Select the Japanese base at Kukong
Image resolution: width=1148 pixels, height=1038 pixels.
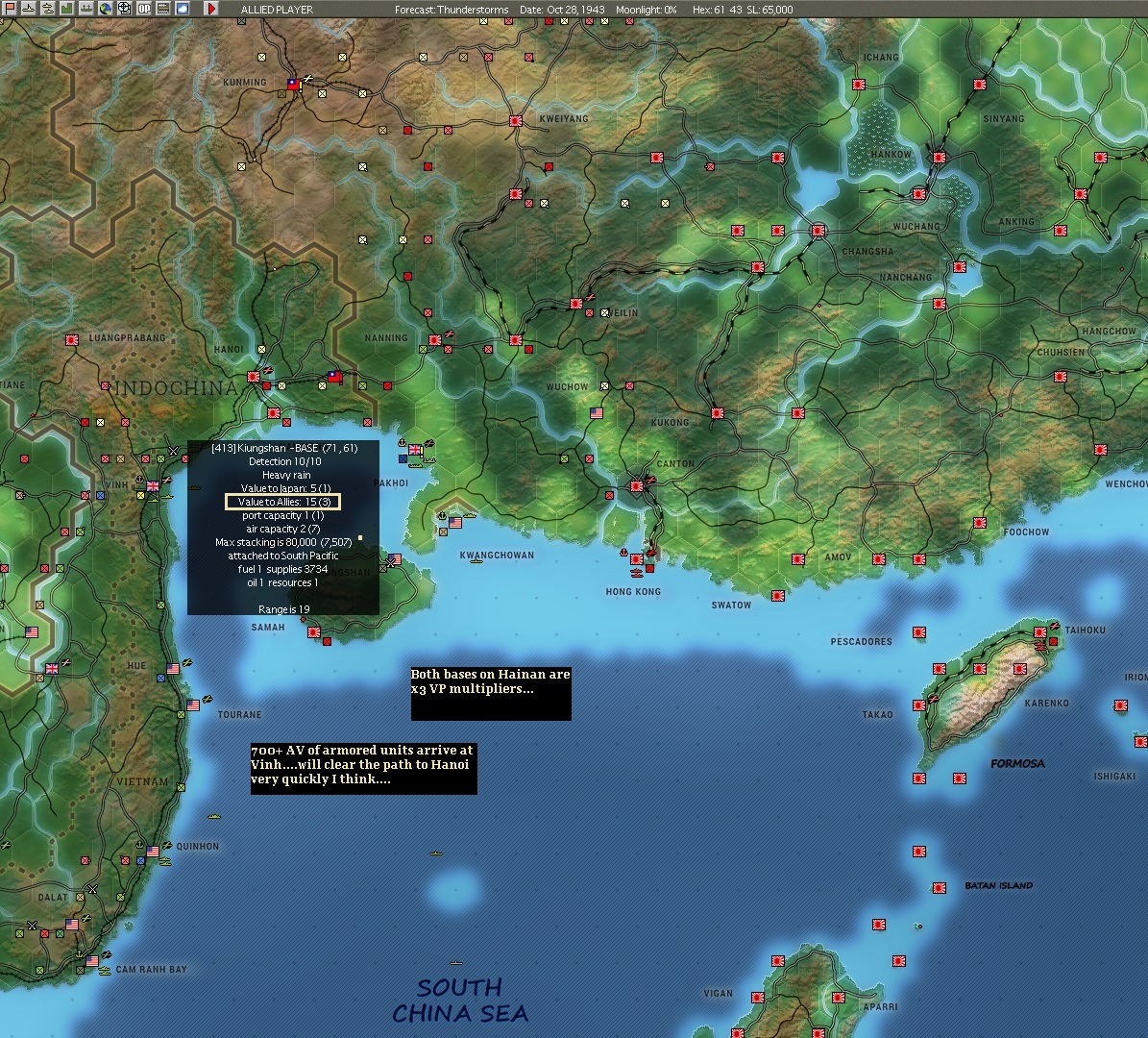pyautogui.click(x=718, y=413)
